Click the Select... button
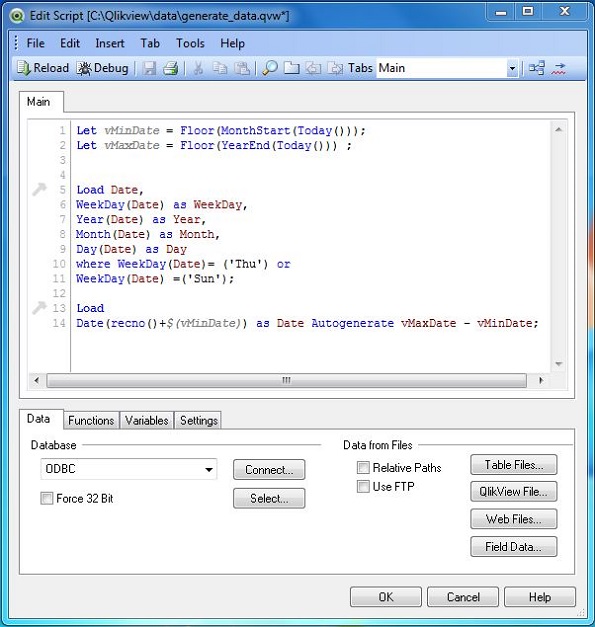The width and height of the screenshot is (595, 627). 269,498
